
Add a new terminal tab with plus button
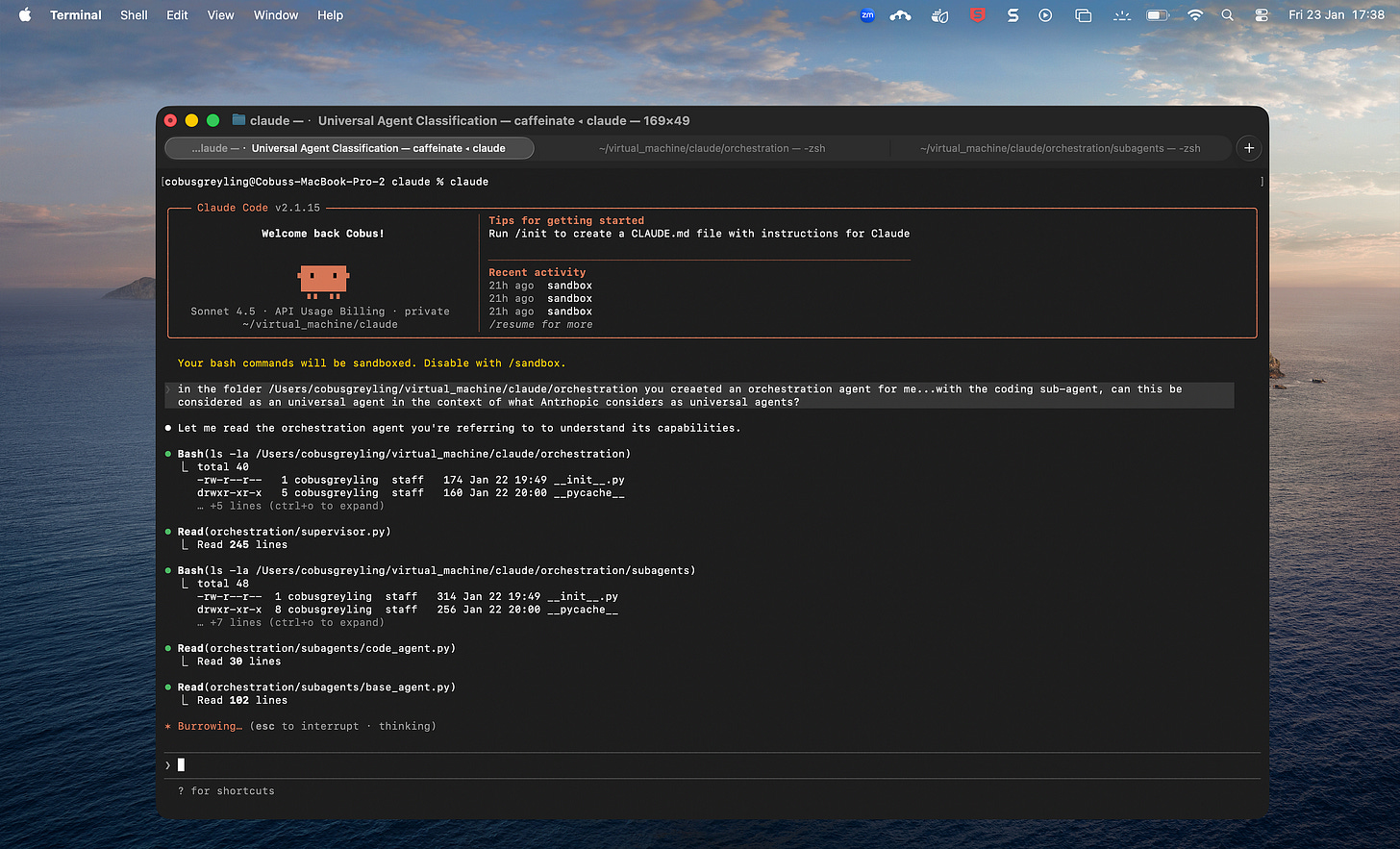pyautogui.click(x=1249, y=148)
